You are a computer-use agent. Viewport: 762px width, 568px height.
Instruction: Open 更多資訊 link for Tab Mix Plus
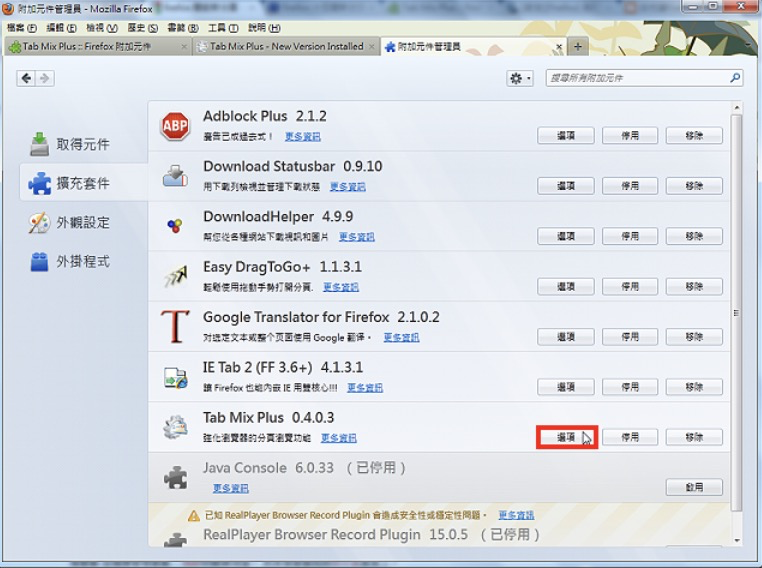point(339,438)
